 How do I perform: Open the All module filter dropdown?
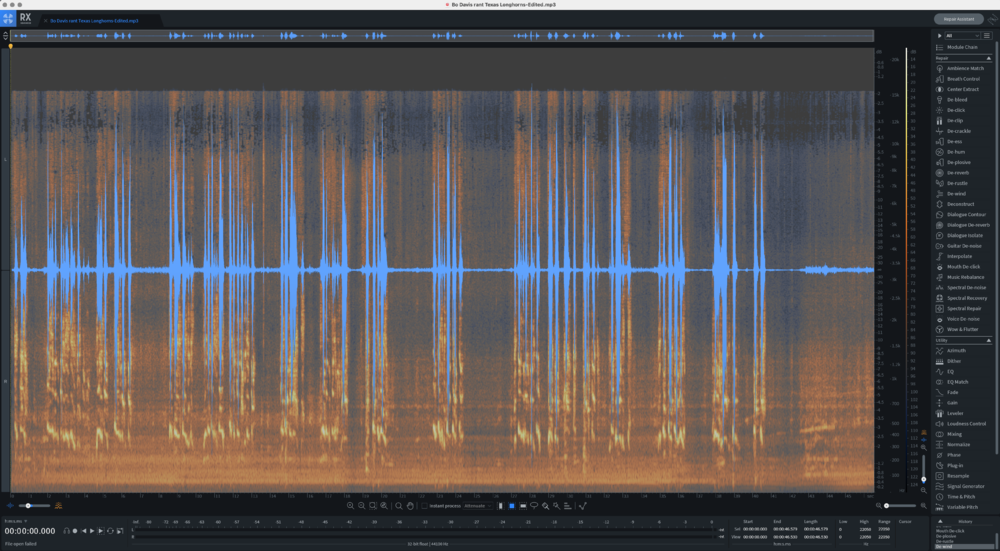[x=960, y=35]
